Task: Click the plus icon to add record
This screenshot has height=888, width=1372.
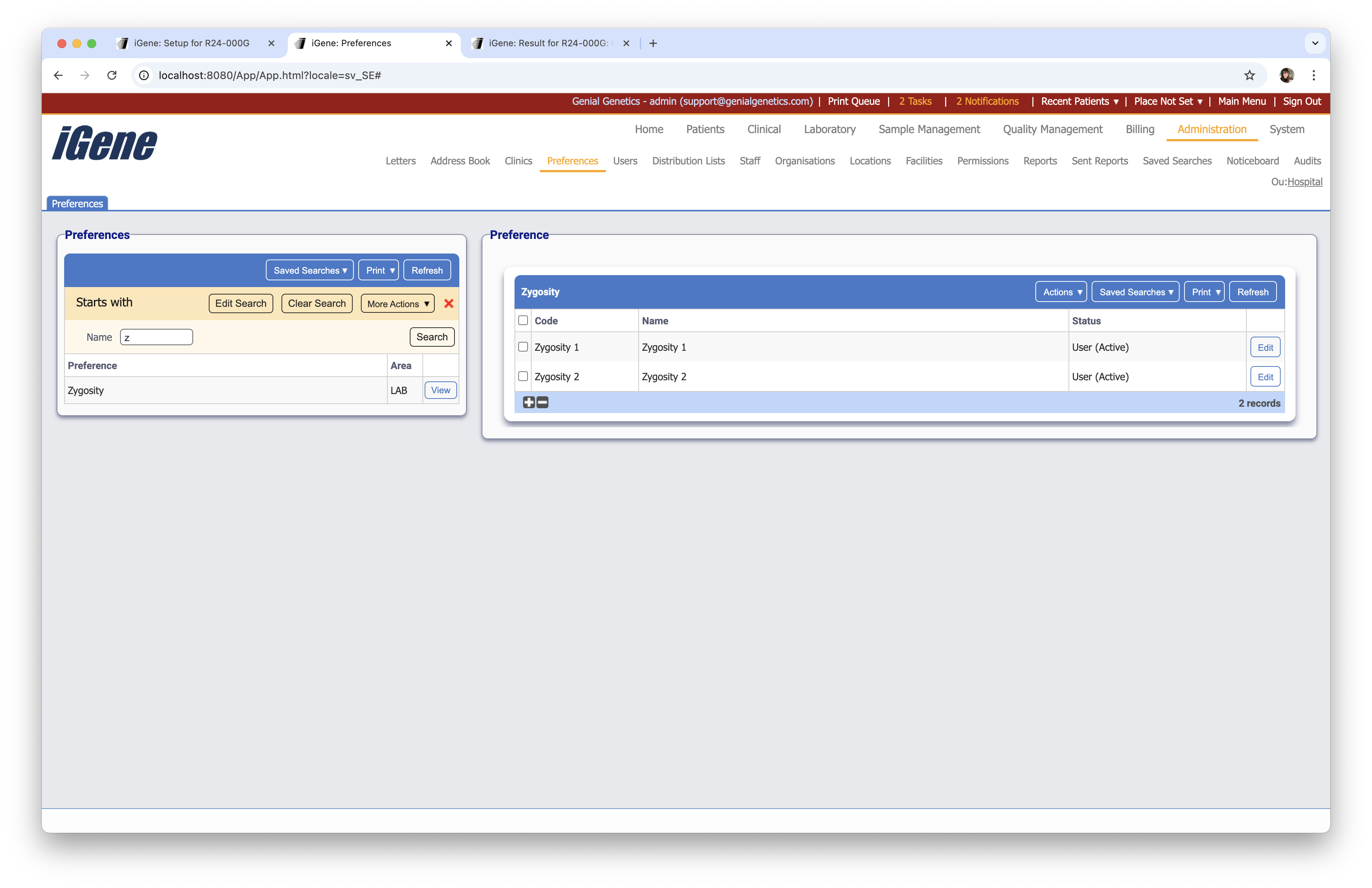Action: 529,403
